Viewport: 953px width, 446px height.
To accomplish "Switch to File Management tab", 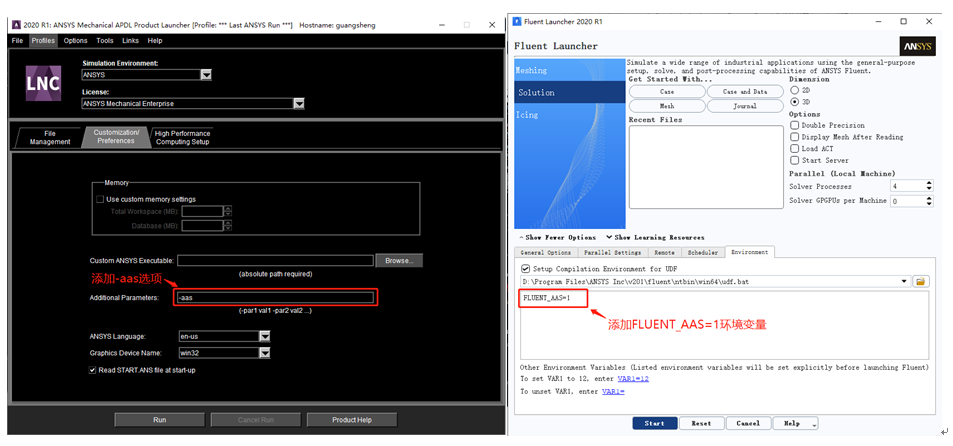I will pos(49,138).
